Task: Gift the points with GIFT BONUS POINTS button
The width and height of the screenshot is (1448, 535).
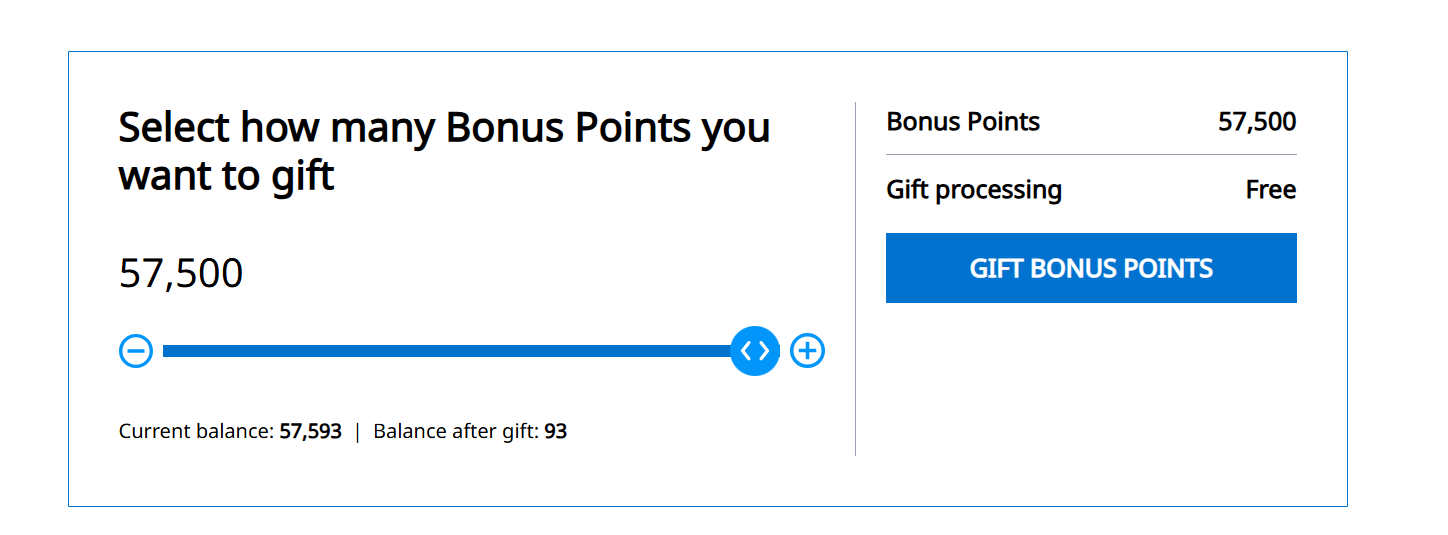Action: pyautogui.click(x=1091, y=268)
